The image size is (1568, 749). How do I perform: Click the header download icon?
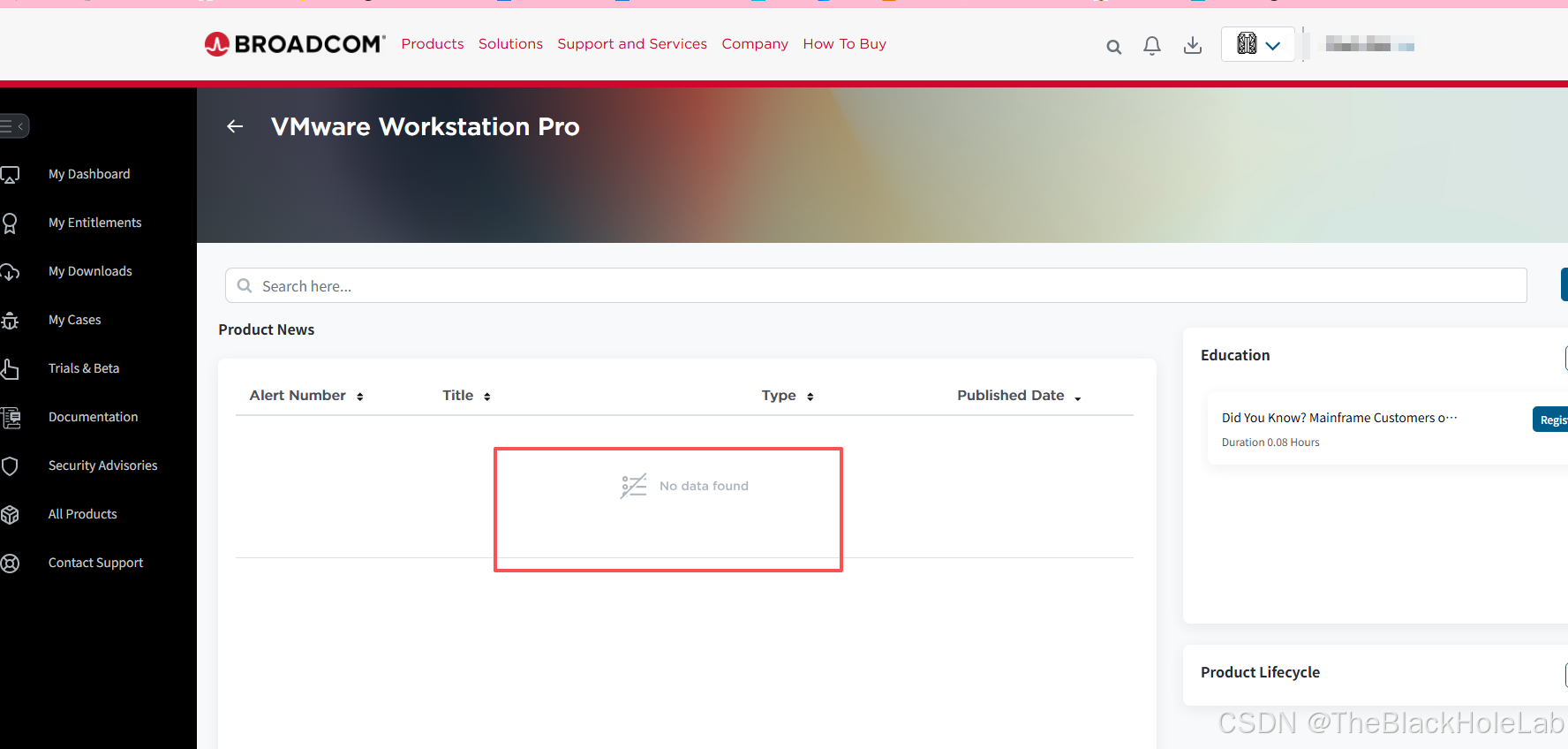click(x=1193, y=45)
